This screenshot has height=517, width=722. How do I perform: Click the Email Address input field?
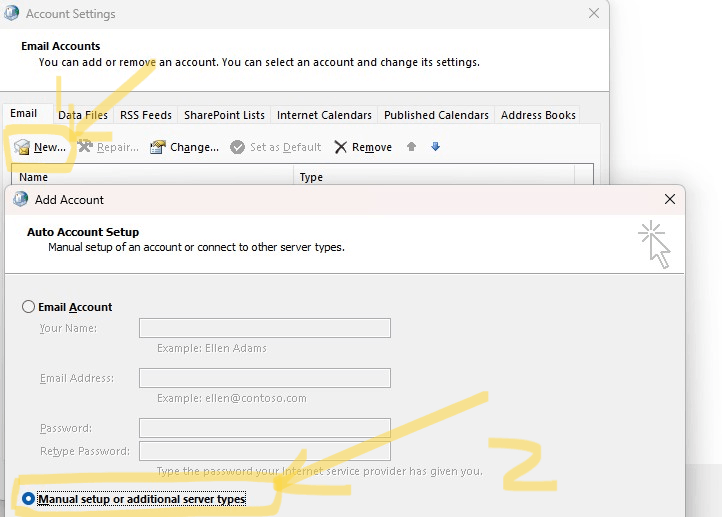click(265, 378)
